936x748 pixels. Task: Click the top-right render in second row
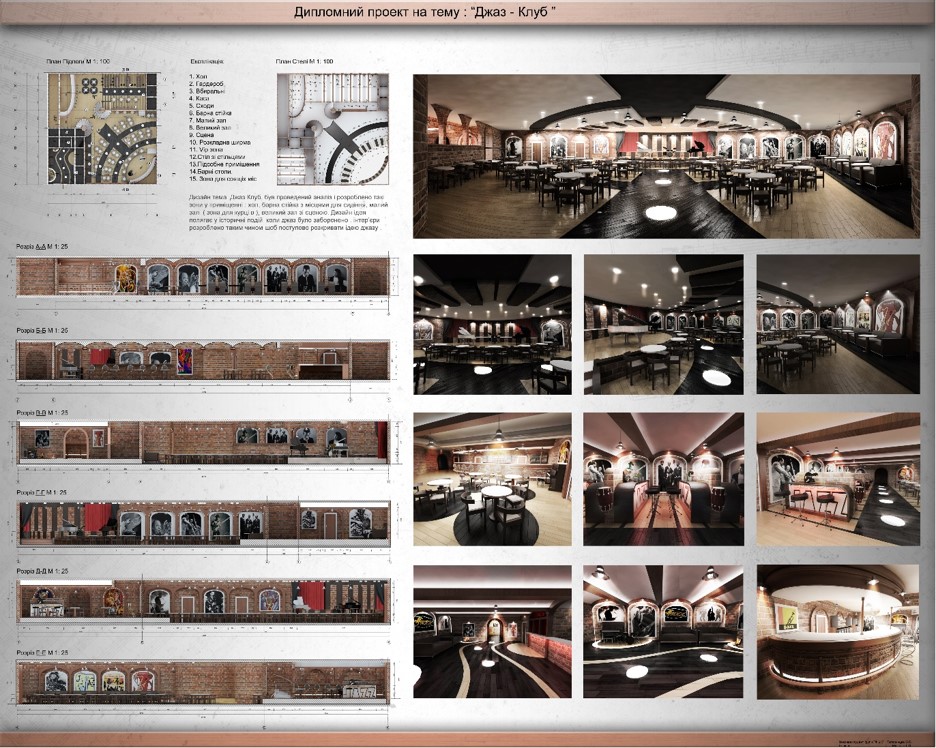pos(838,323)
